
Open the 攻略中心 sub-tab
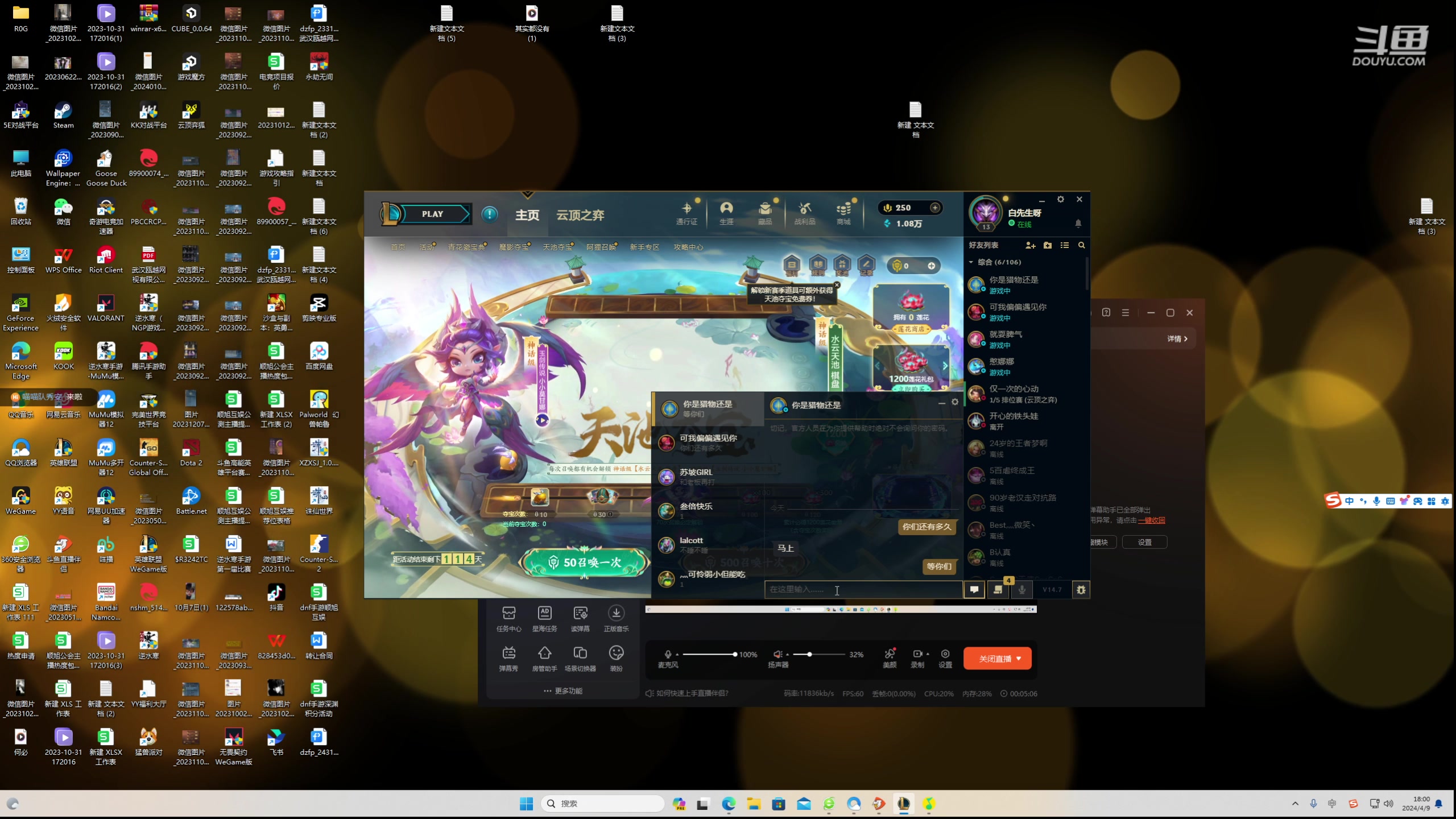click(x=688, y=247)
